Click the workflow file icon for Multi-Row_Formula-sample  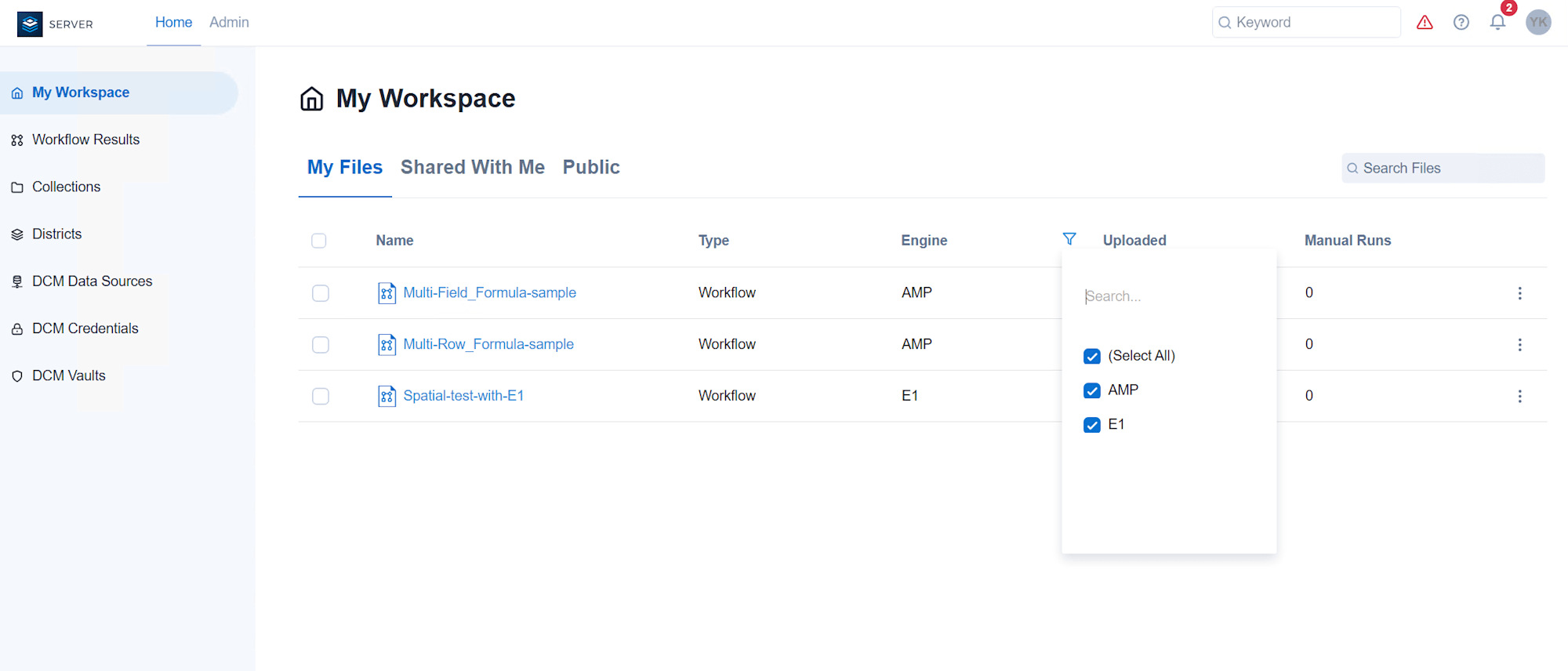click(387, 345)
